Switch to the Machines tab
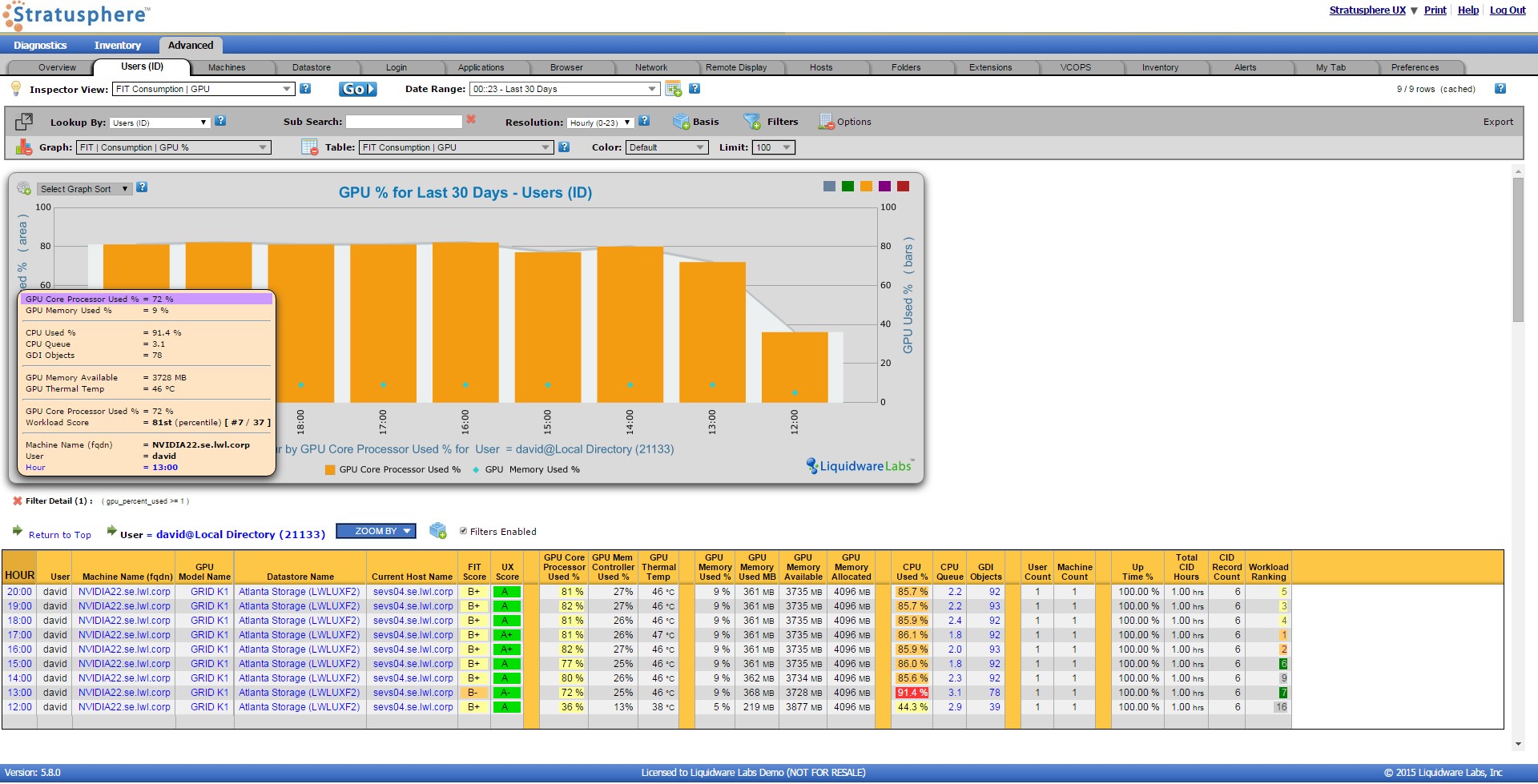 point(227,67)
